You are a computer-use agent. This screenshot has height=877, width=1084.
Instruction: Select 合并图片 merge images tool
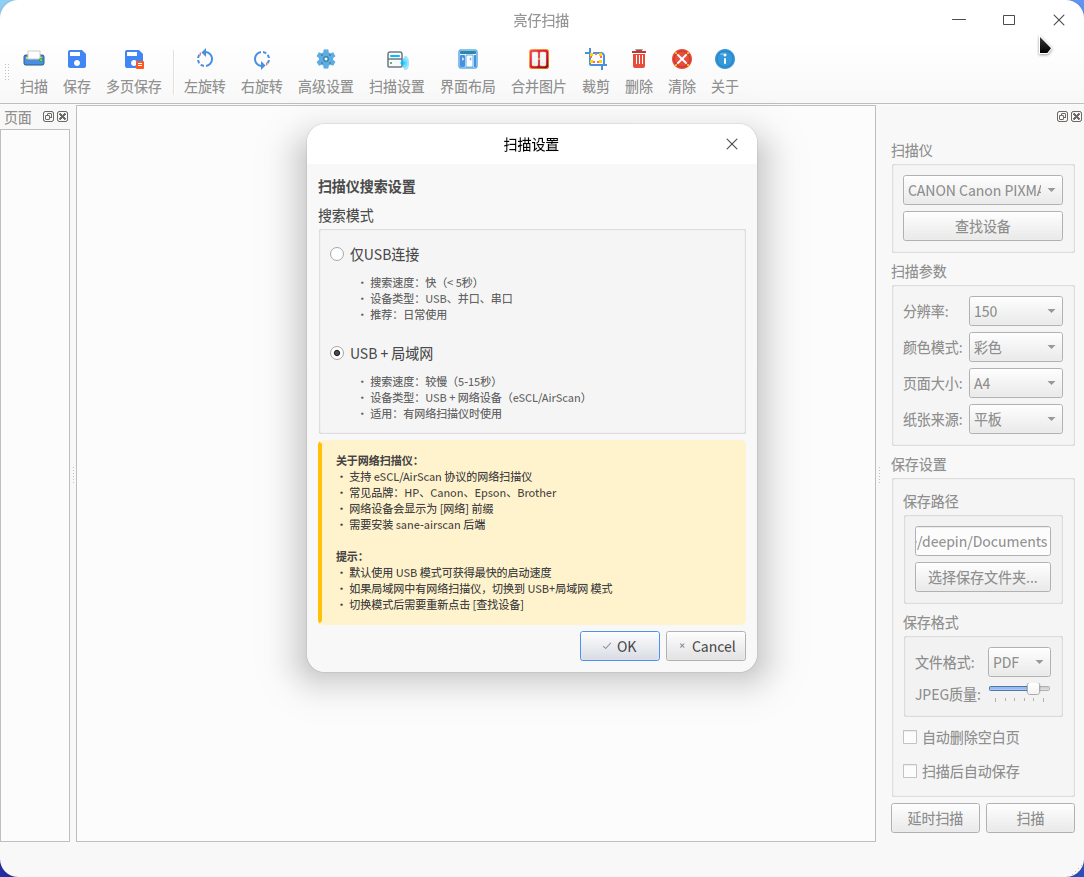point(539,59)
